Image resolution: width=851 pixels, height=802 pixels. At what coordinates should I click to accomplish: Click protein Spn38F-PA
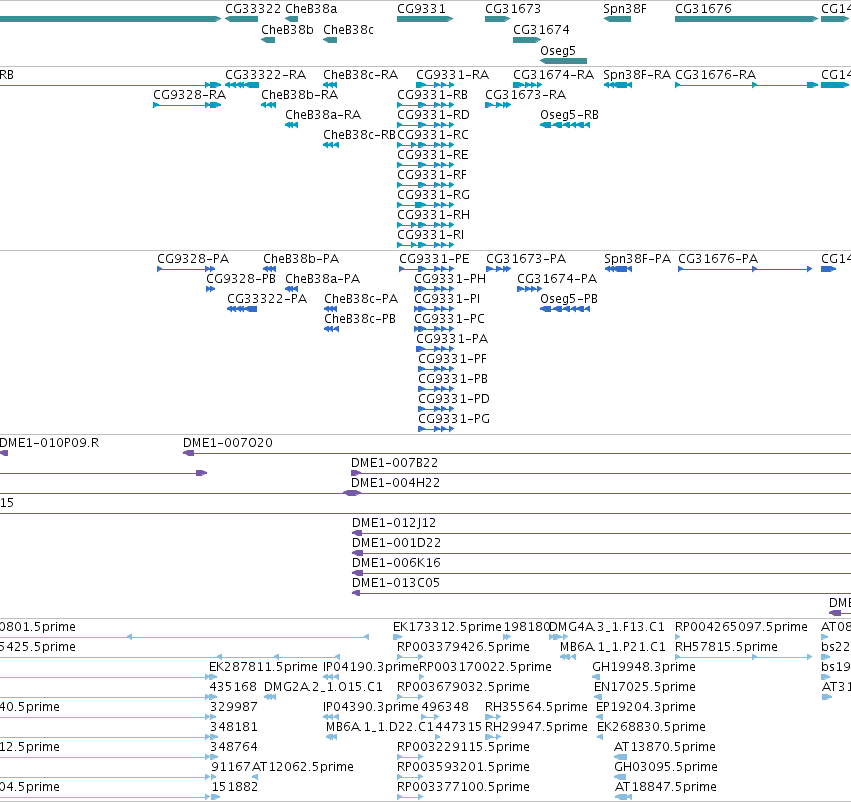pyautogui.click(x=638, y=259)
